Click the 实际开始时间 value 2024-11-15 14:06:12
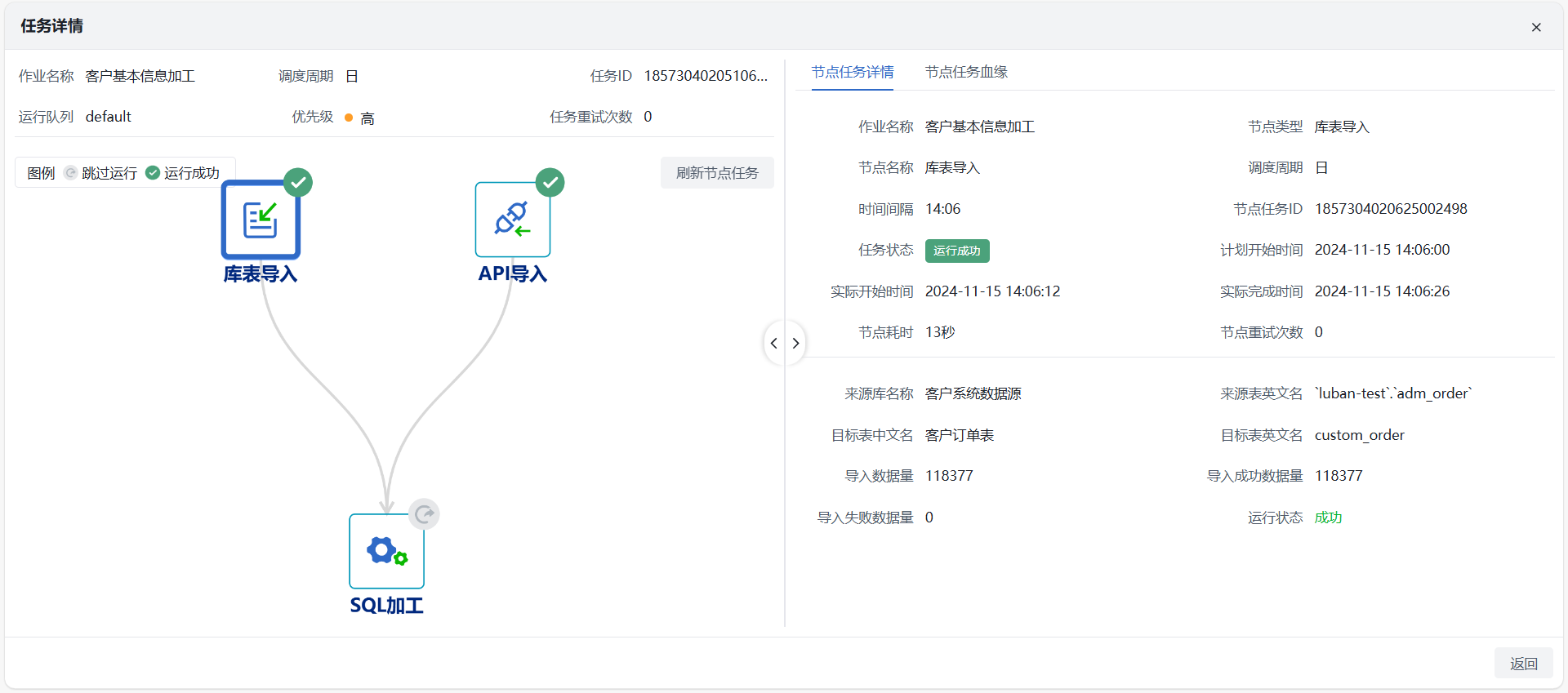Screen dimensions: 1568x693 click(x=993, y=291)
